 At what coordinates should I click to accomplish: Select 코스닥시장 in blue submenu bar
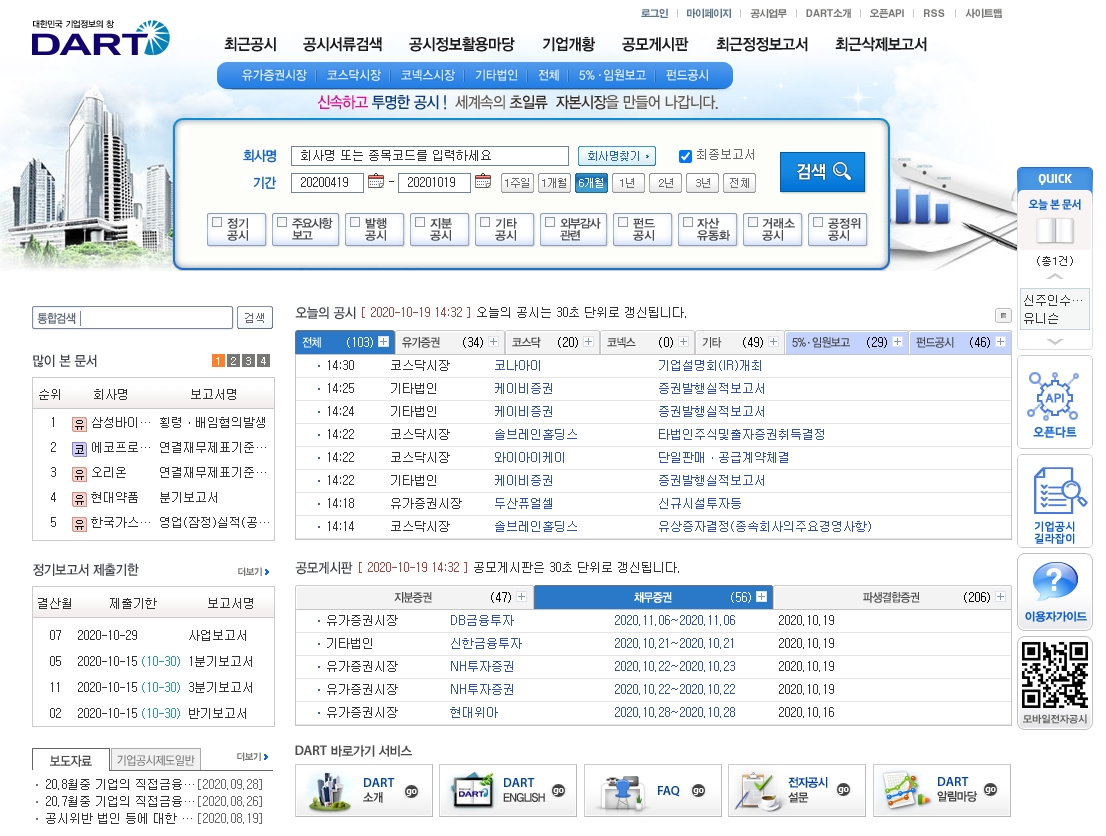pos(353,75)
